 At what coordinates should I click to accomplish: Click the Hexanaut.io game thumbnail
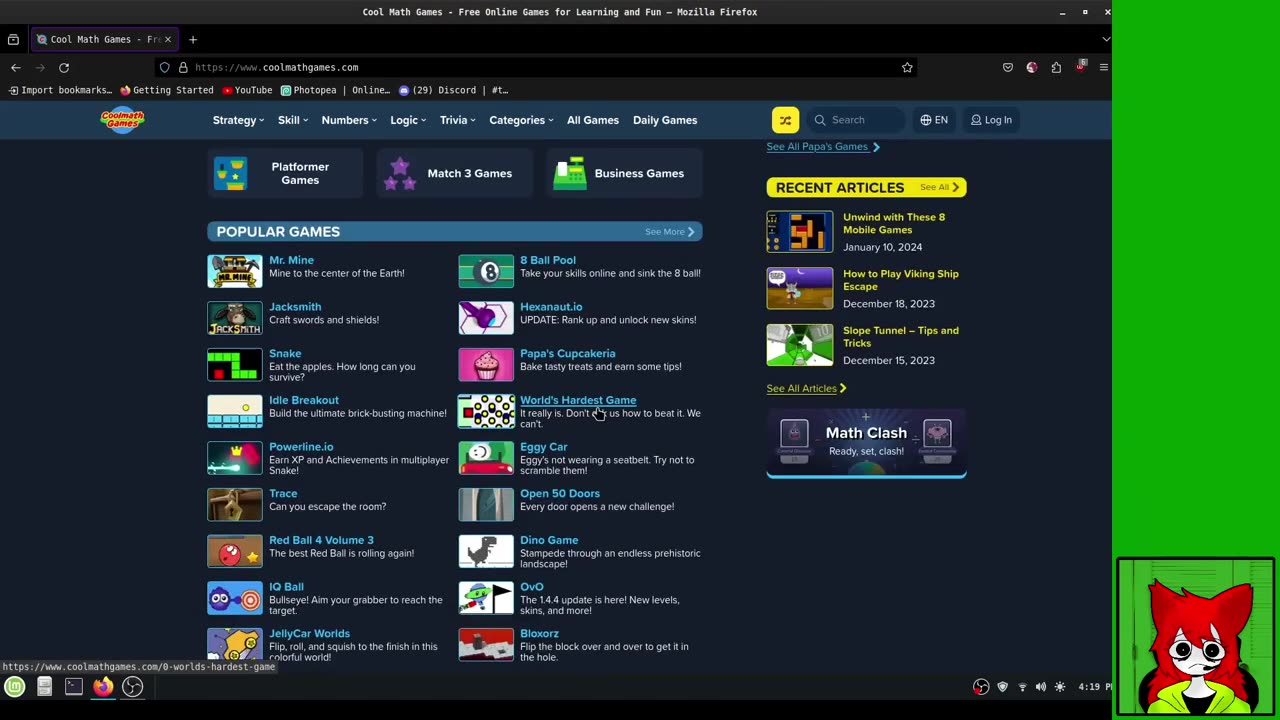point(486,318)
